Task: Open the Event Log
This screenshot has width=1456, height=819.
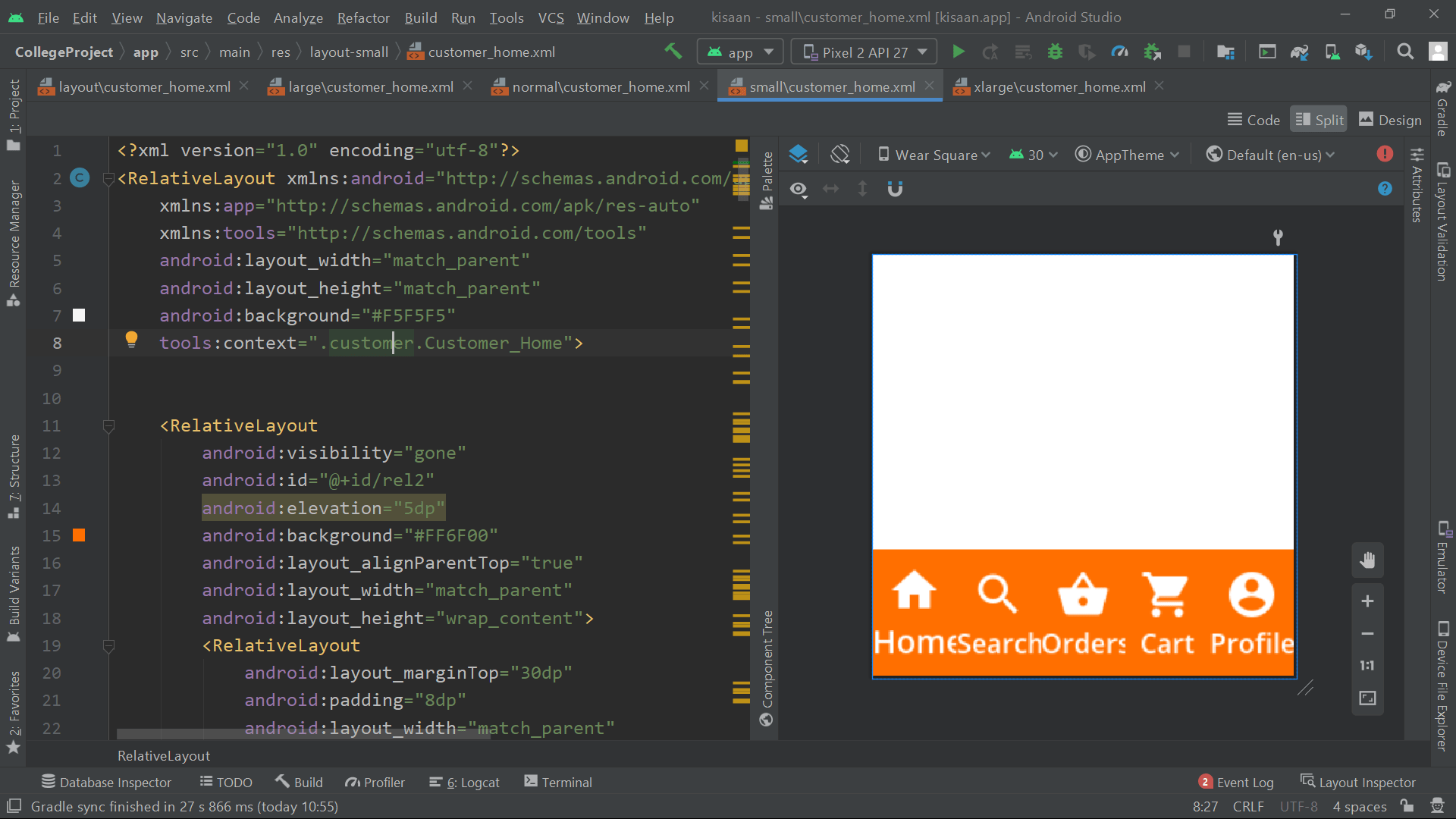Action: point(1244,782)
